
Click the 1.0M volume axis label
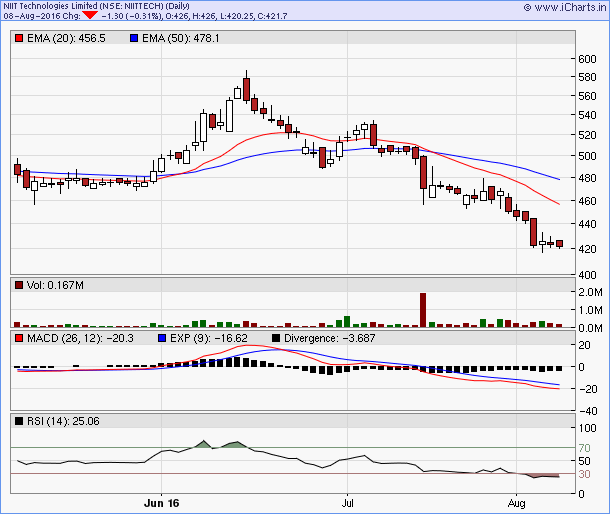click(591, 310)
